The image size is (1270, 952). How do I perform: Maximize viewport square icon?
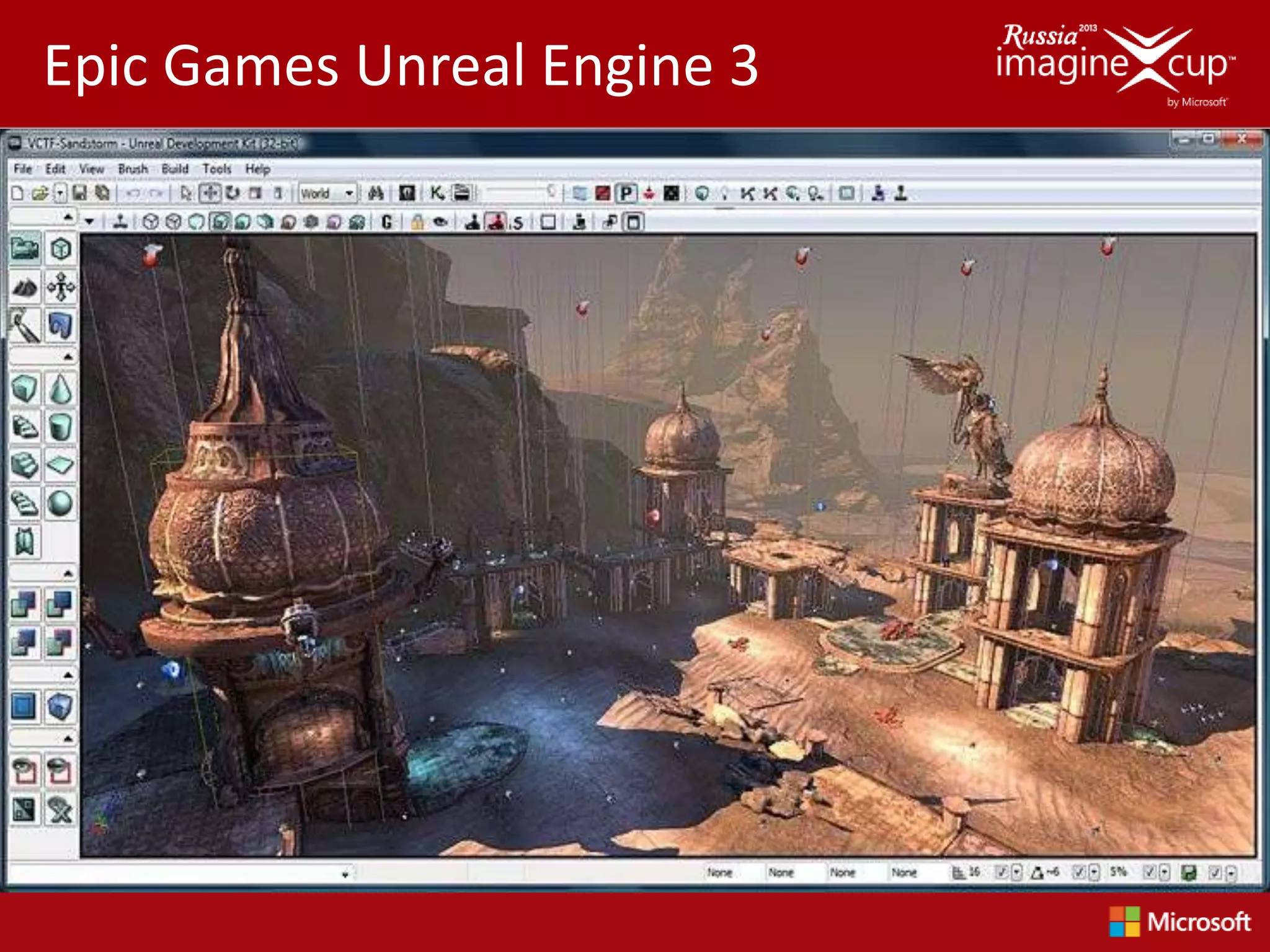pyautogui.click(x=548, y=221)
